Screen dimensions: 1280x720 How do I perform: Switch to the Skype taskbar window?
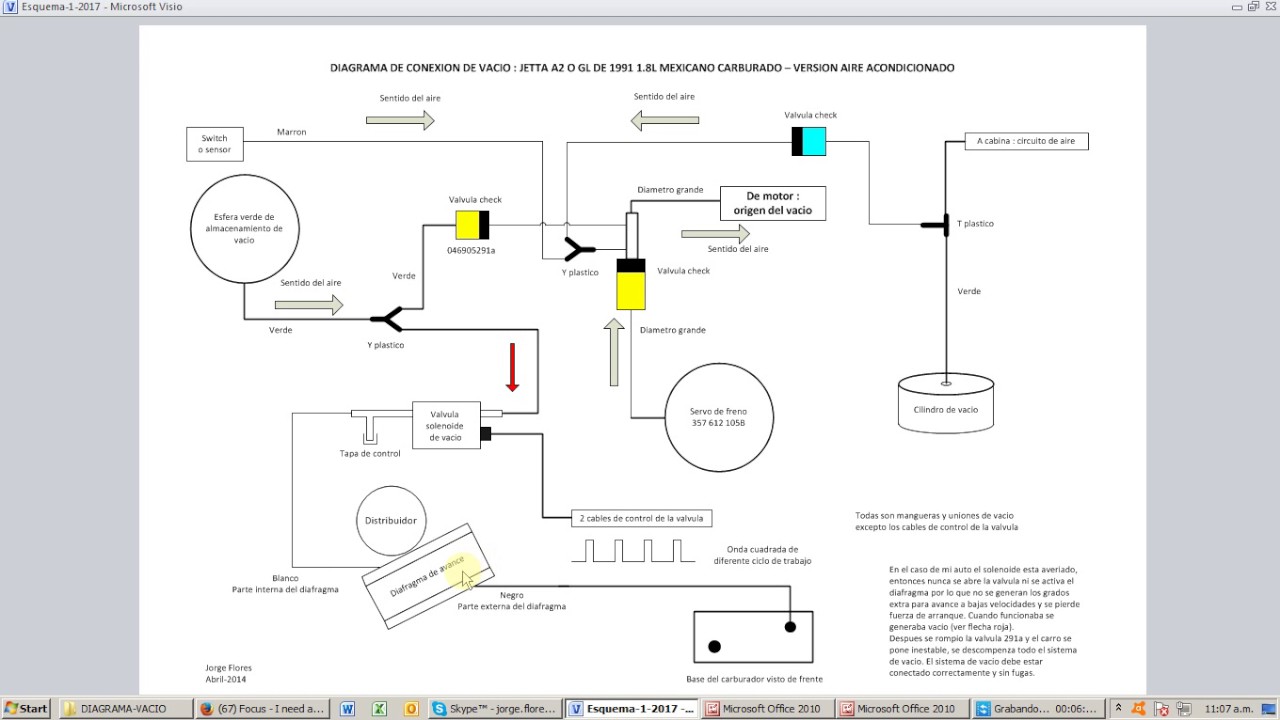click(x=494, y=709)
